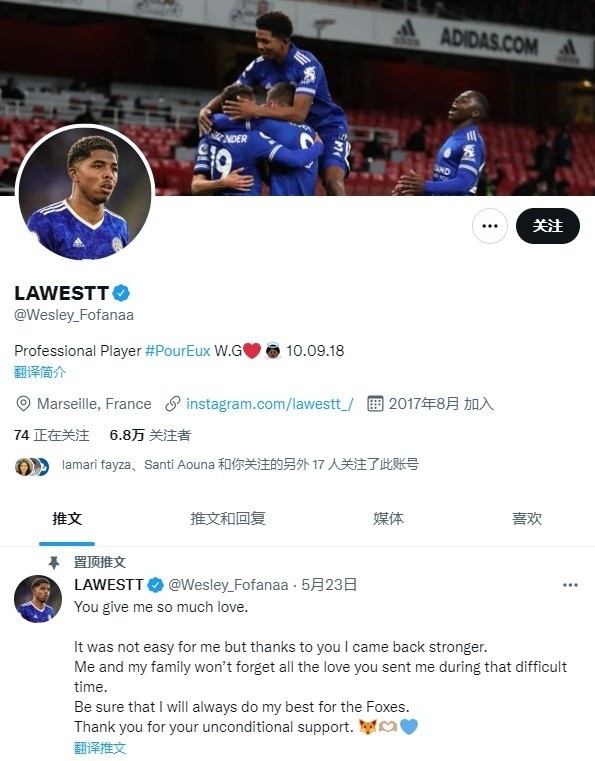Follow the account with the 关注 button
The image size is (595, 761).
coord(548,226)
